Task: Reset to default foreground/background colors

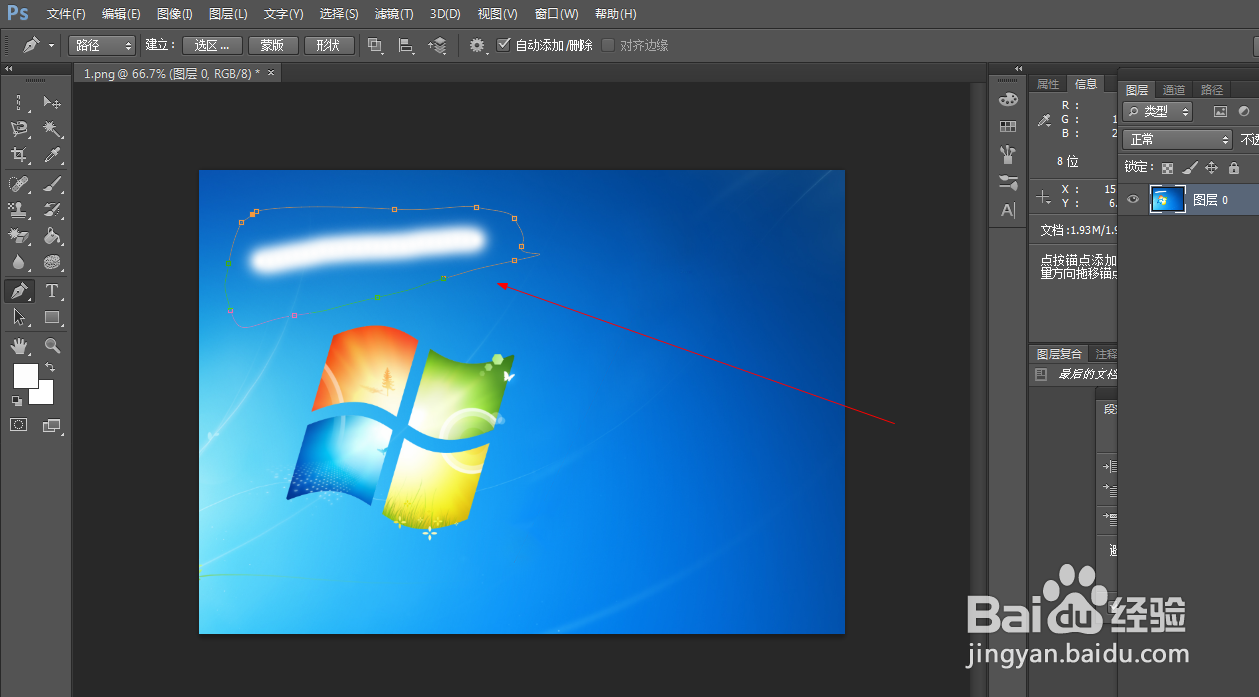Action: (x=17, y=401)
